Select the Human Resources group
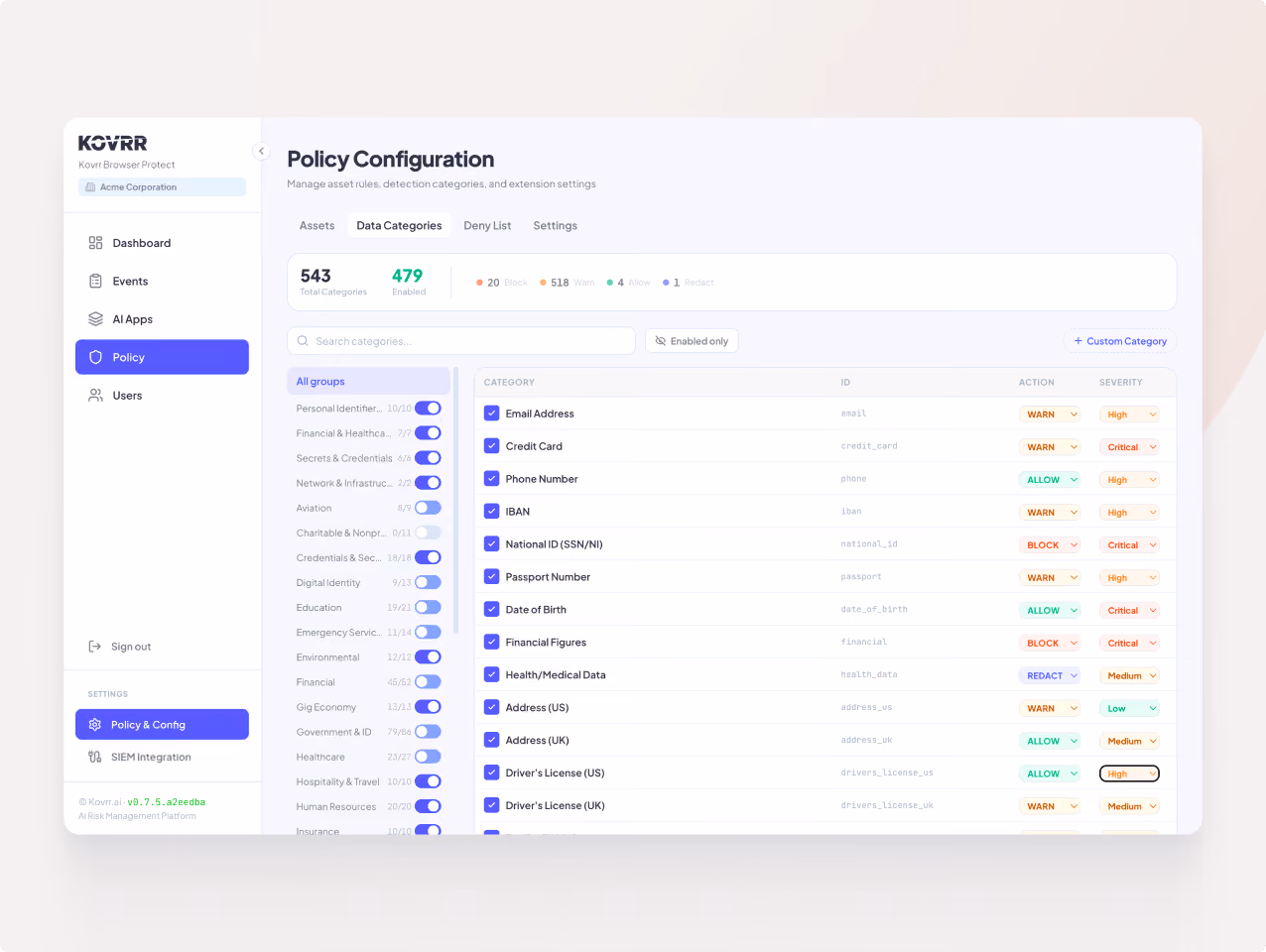 point(336,807)
